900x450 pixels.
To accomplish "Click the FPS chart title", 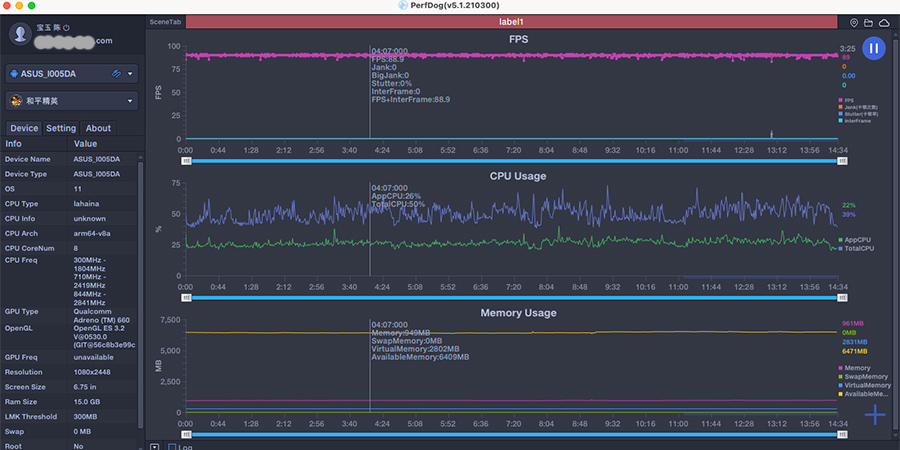I will [x=518, y=39].
